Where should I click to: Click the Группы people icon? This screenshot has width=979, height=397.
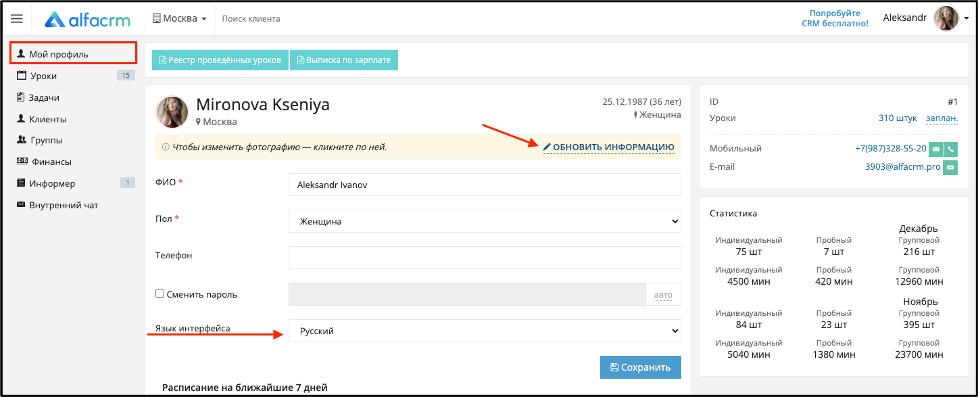(x=21, y=140)
